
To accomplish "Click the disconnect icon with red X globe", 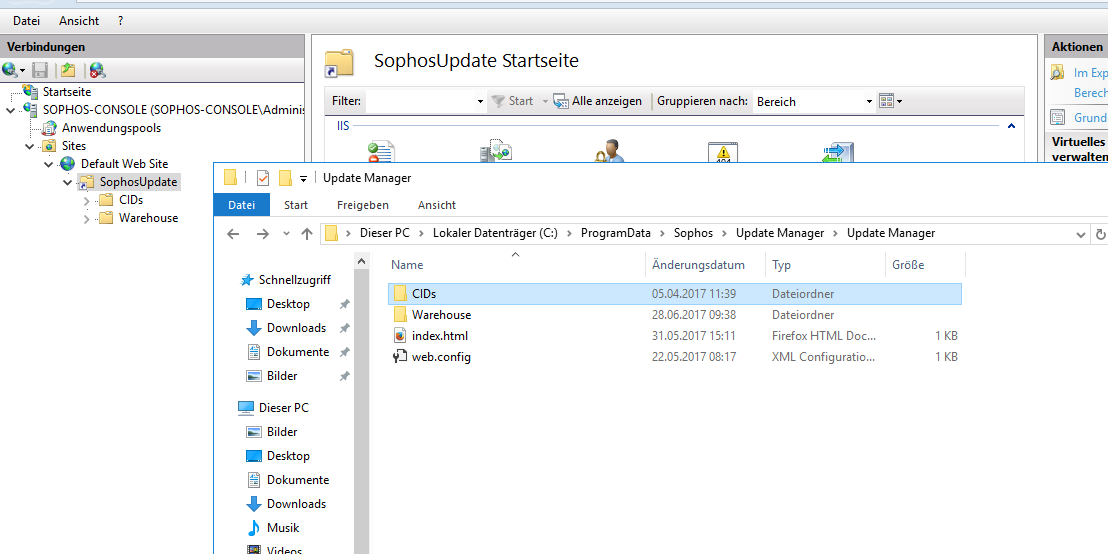I will [x=98, y=70].
